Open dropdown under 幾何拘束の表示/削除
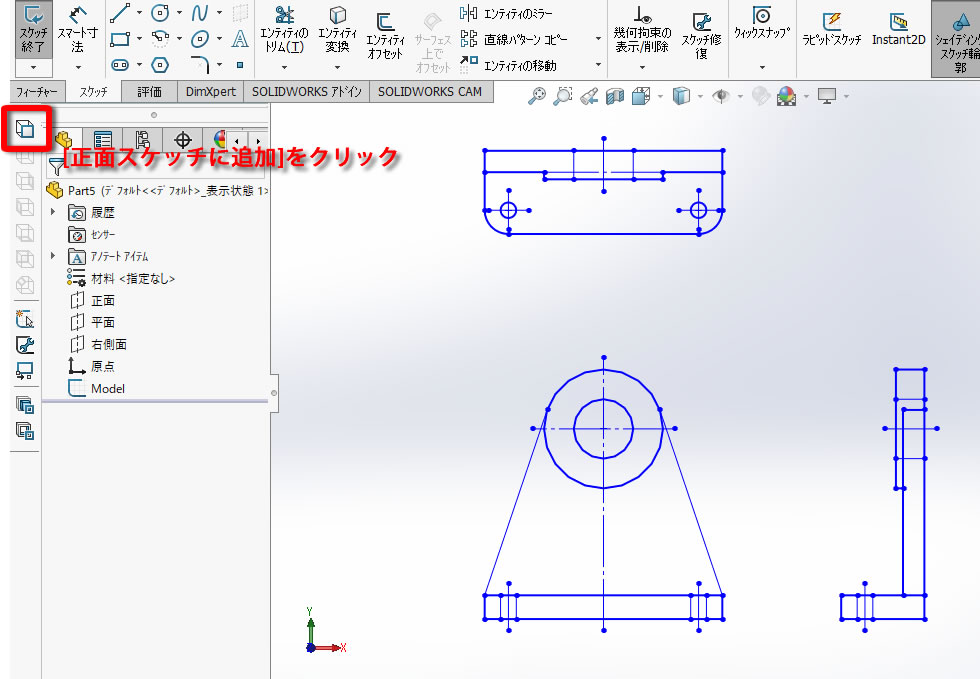Viewport: 980px width, 679px height. 642,67
